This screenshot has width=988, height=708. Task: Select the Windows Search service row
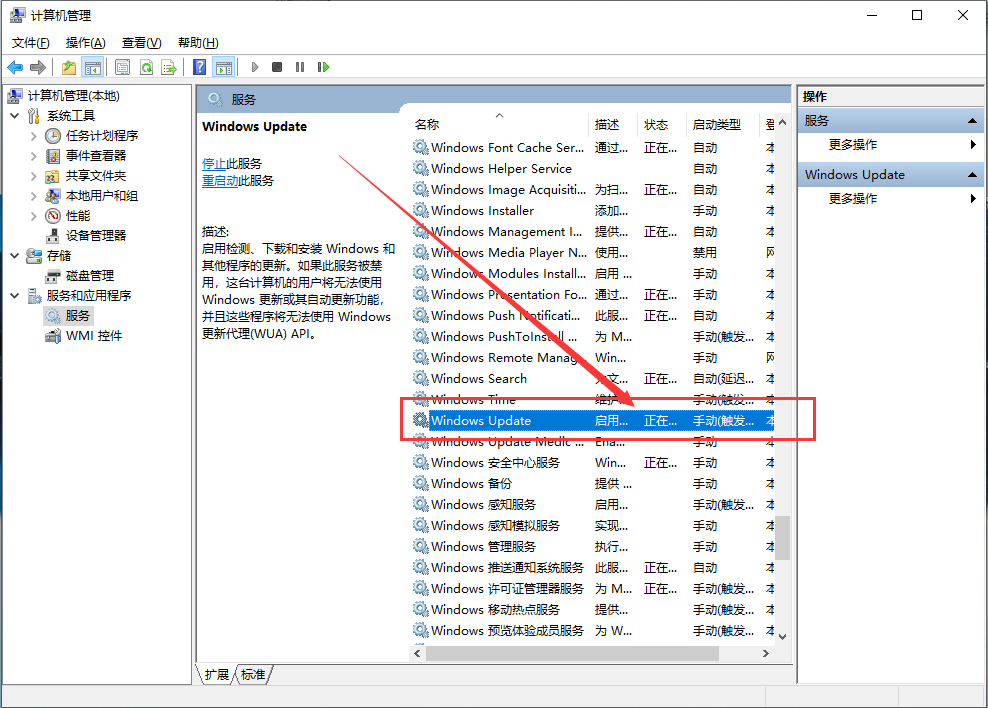coord(593,379)
